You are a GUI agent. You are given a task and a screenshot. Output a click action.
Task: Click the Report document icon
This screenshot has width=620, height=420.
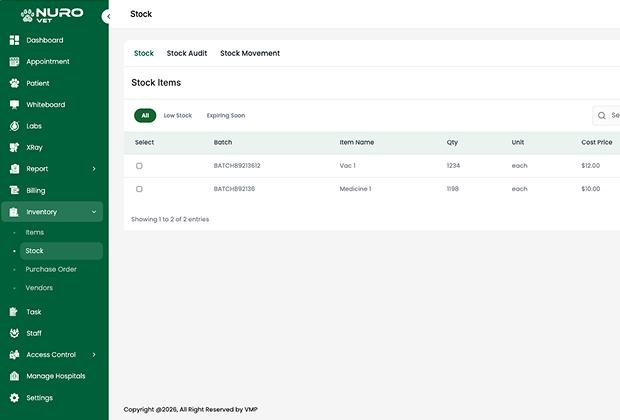[14, 169]
